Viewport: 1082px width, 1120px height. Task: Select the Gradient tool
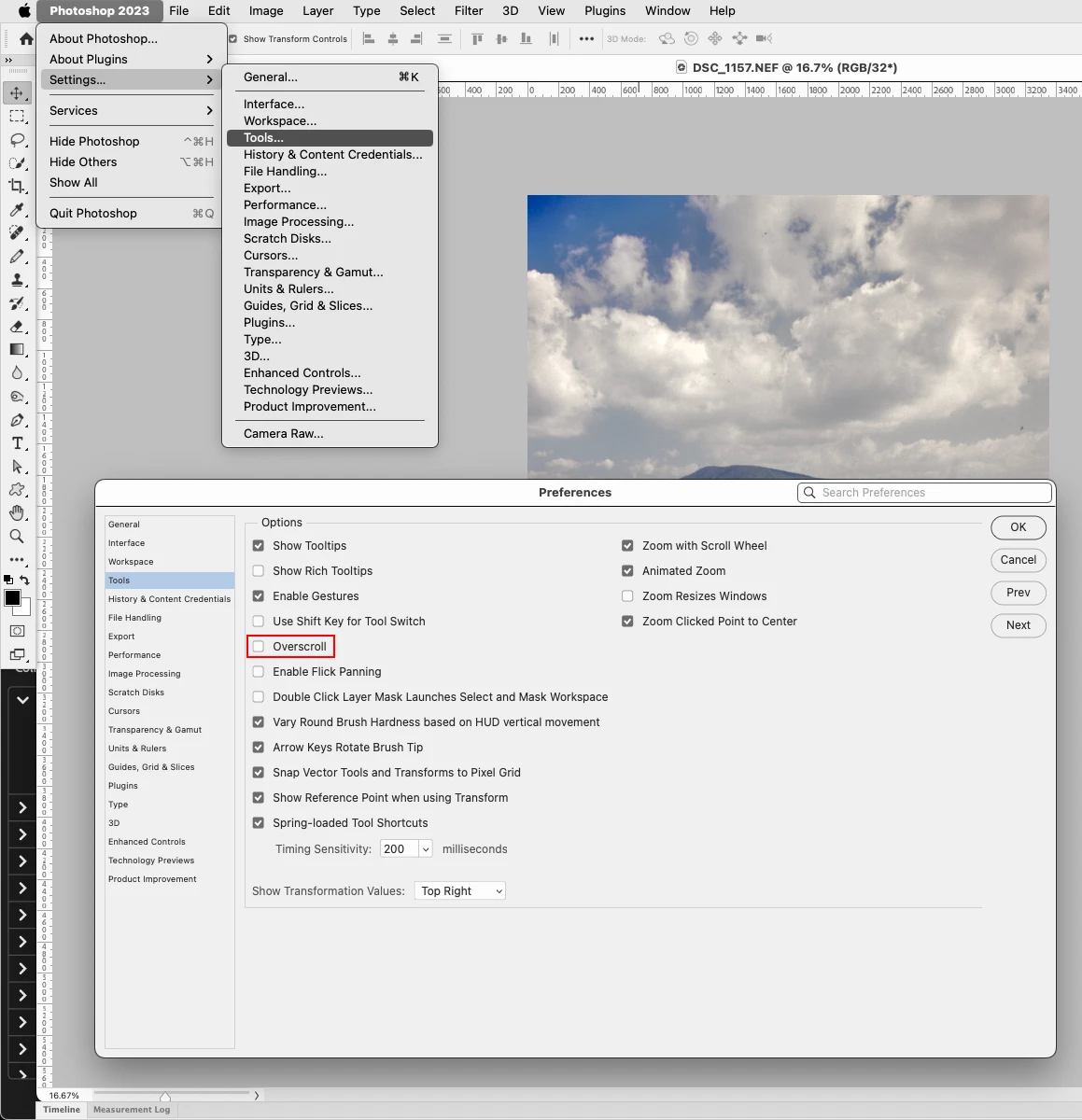[x=17, y=349]
